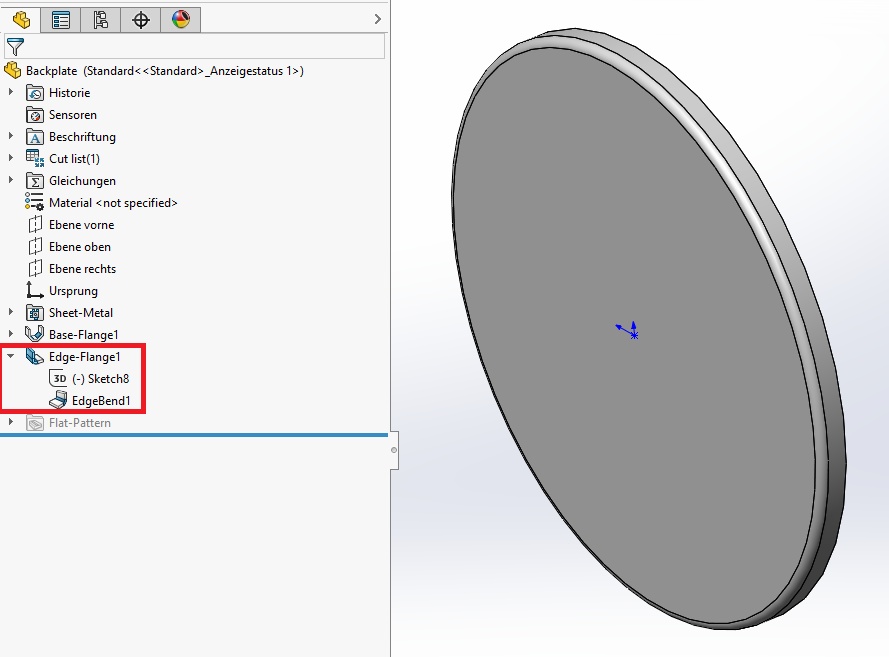Click the Ursprung origin icon

[34, 290]
